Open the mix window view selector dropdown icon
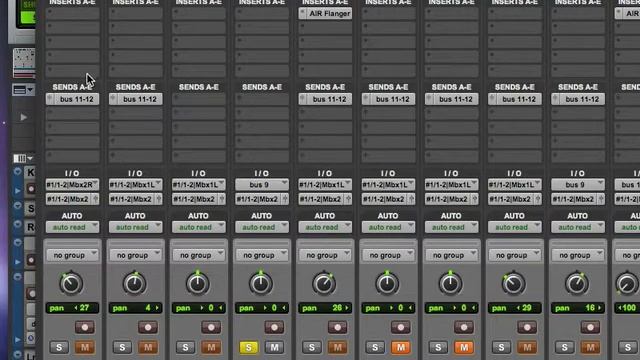The width and height of the screenshot is (640, 360). (23, 89)
